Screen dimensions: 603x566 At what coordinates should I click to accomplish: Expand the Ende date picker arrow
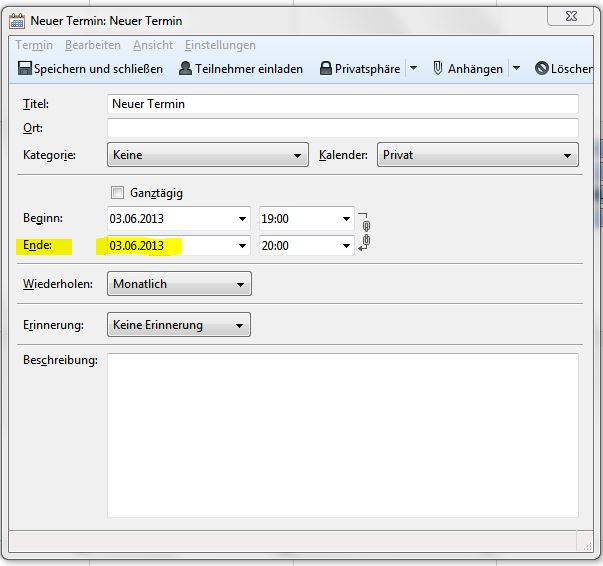click(x=242, y=246)
